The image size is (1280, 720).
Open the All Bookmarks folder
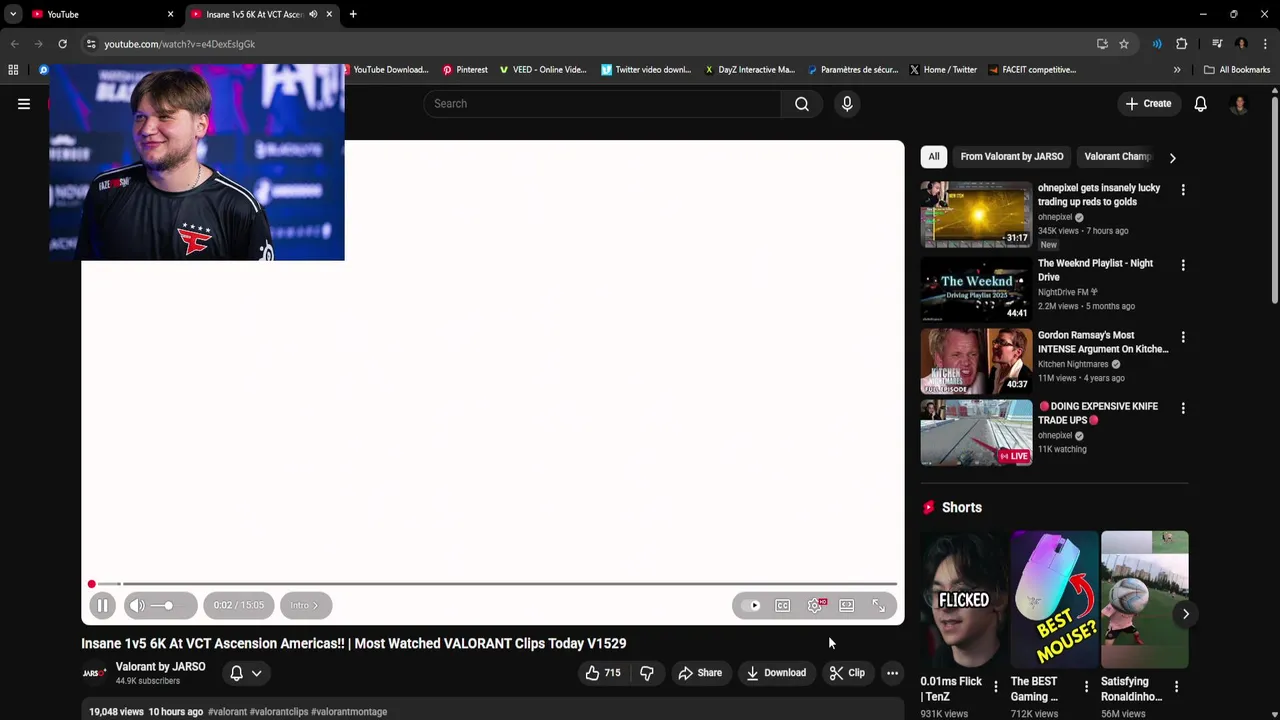pos(1237,70)
